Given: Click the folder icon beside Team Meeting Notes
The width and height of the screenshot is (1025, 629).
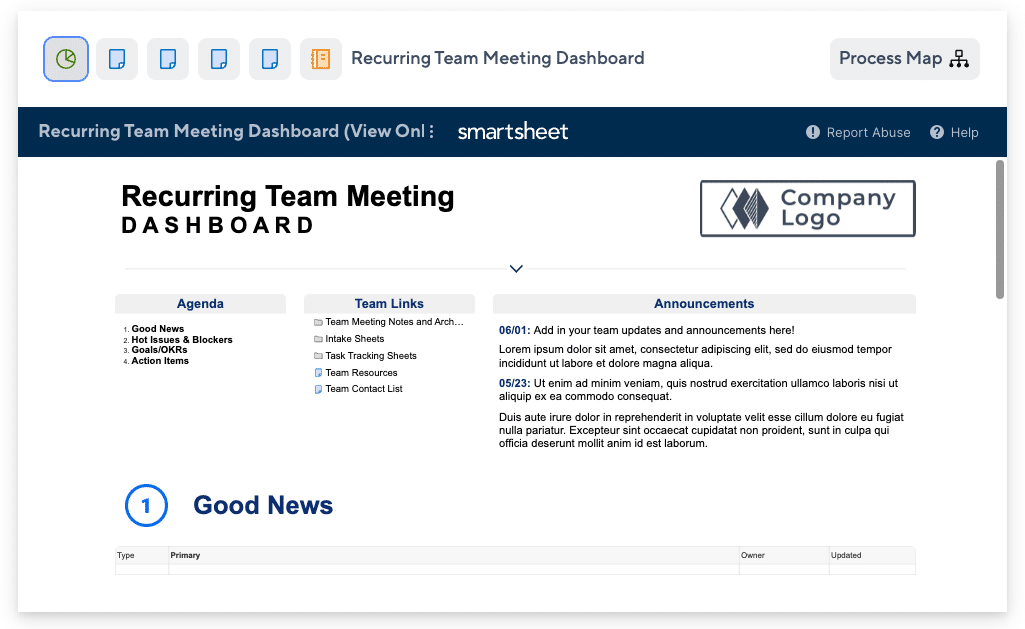Looking at the screenshot, I should 318,322.
